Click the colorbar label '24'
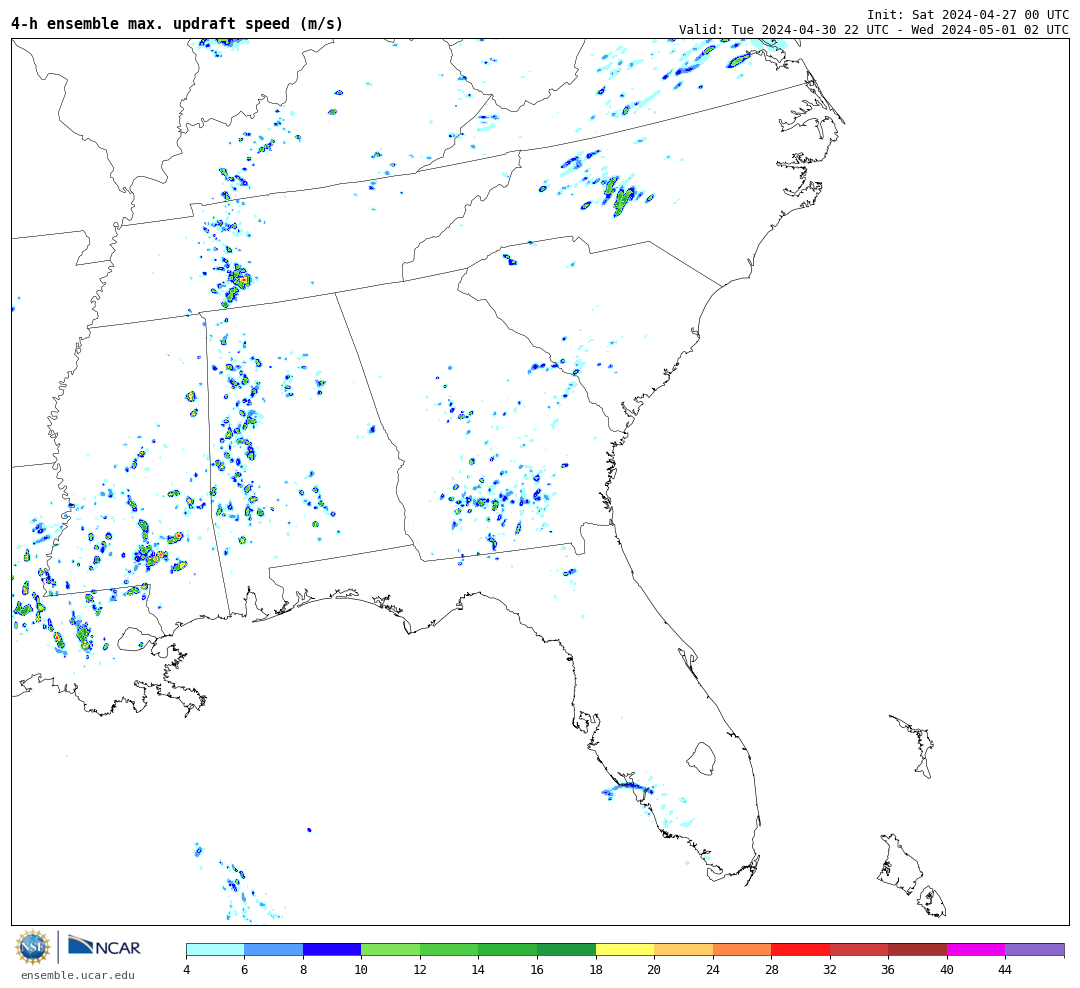This screenshot has width=1080, height=988. pyautogui.click(x=713, y=970)
